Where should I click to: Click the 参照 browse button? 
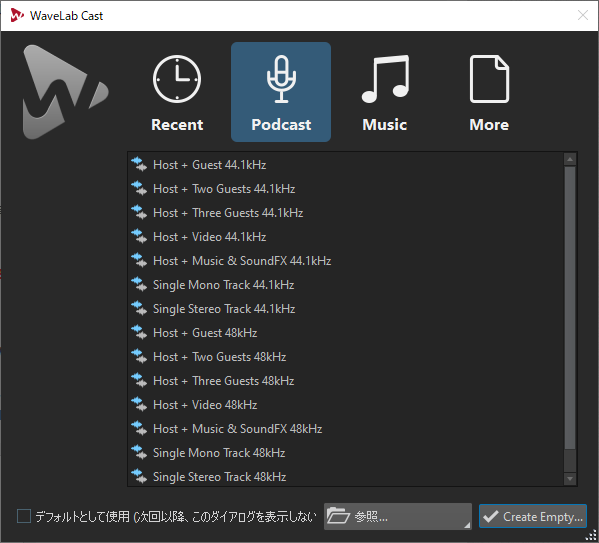pos(398,516)
